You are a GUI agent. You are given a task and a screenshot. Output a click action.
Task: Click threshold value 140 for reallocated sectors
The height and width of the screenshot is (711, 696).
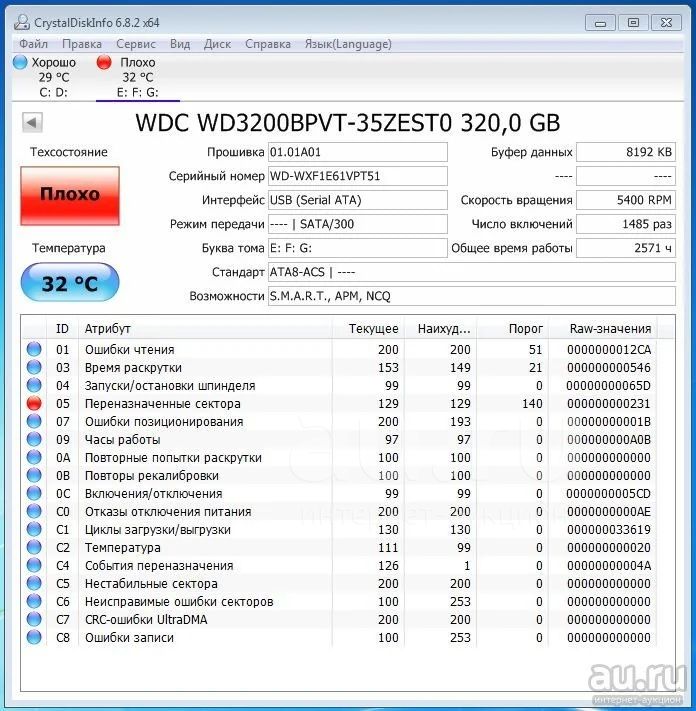tap(532, 404)
